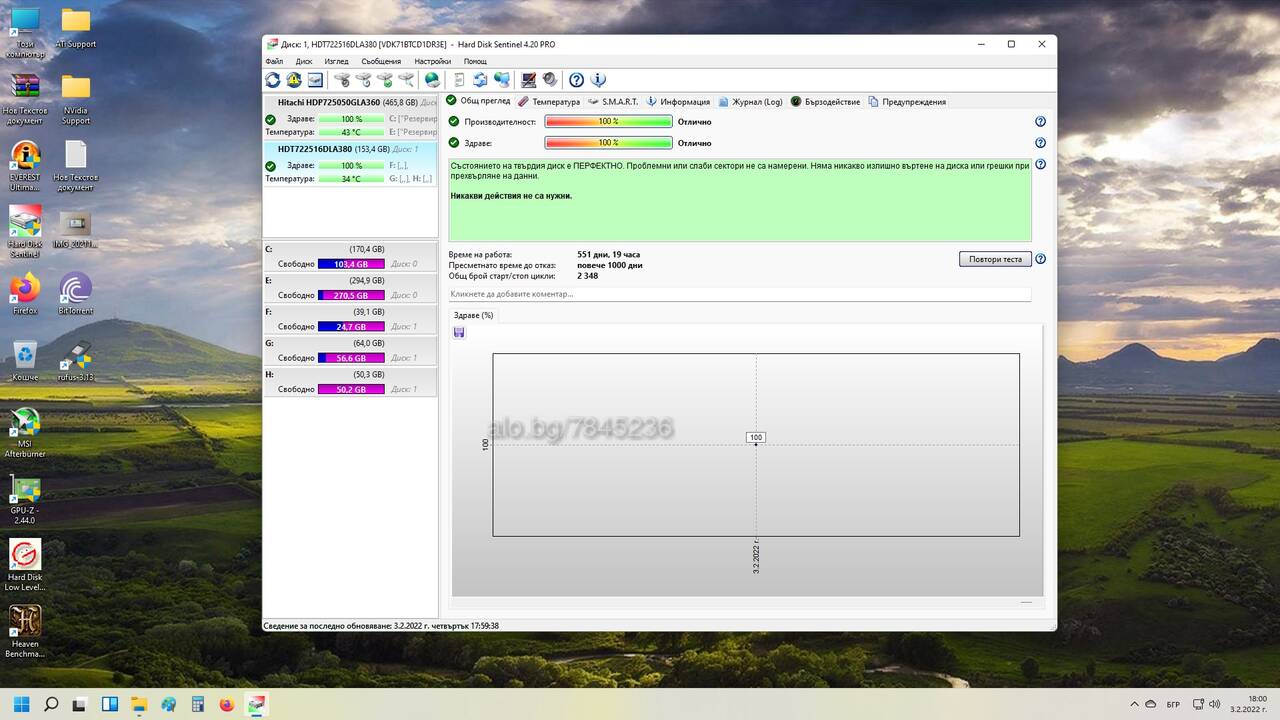Screen dimensions: 1280x720
Task: Switch to the Температура tab
Action: pyautogui.click(x=549, y=102)
